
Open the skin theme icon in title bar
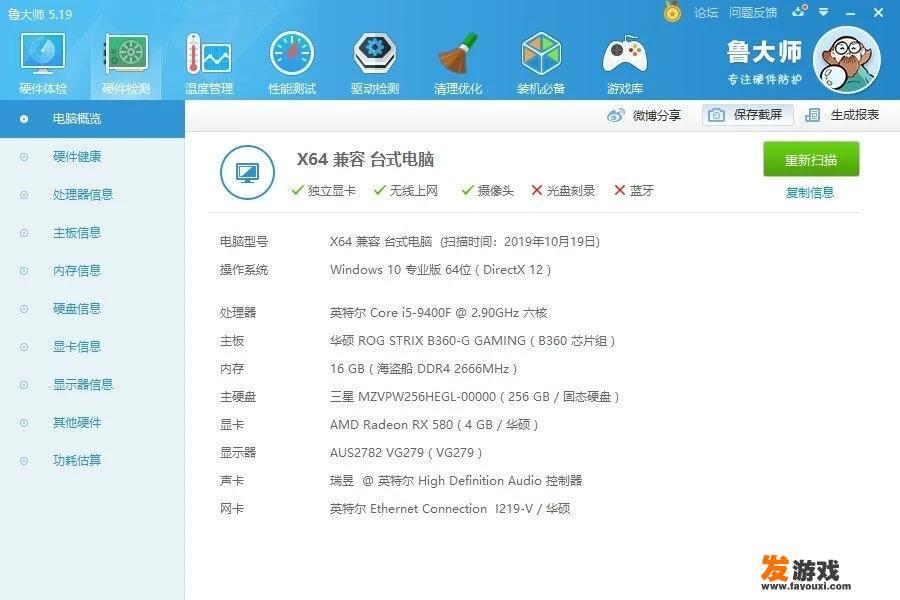799,11
